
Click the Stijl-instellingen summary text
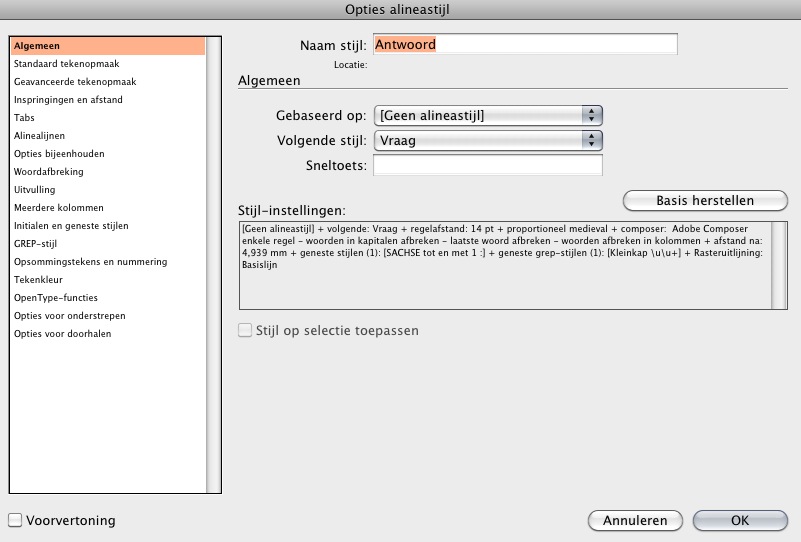pos(505,247)
